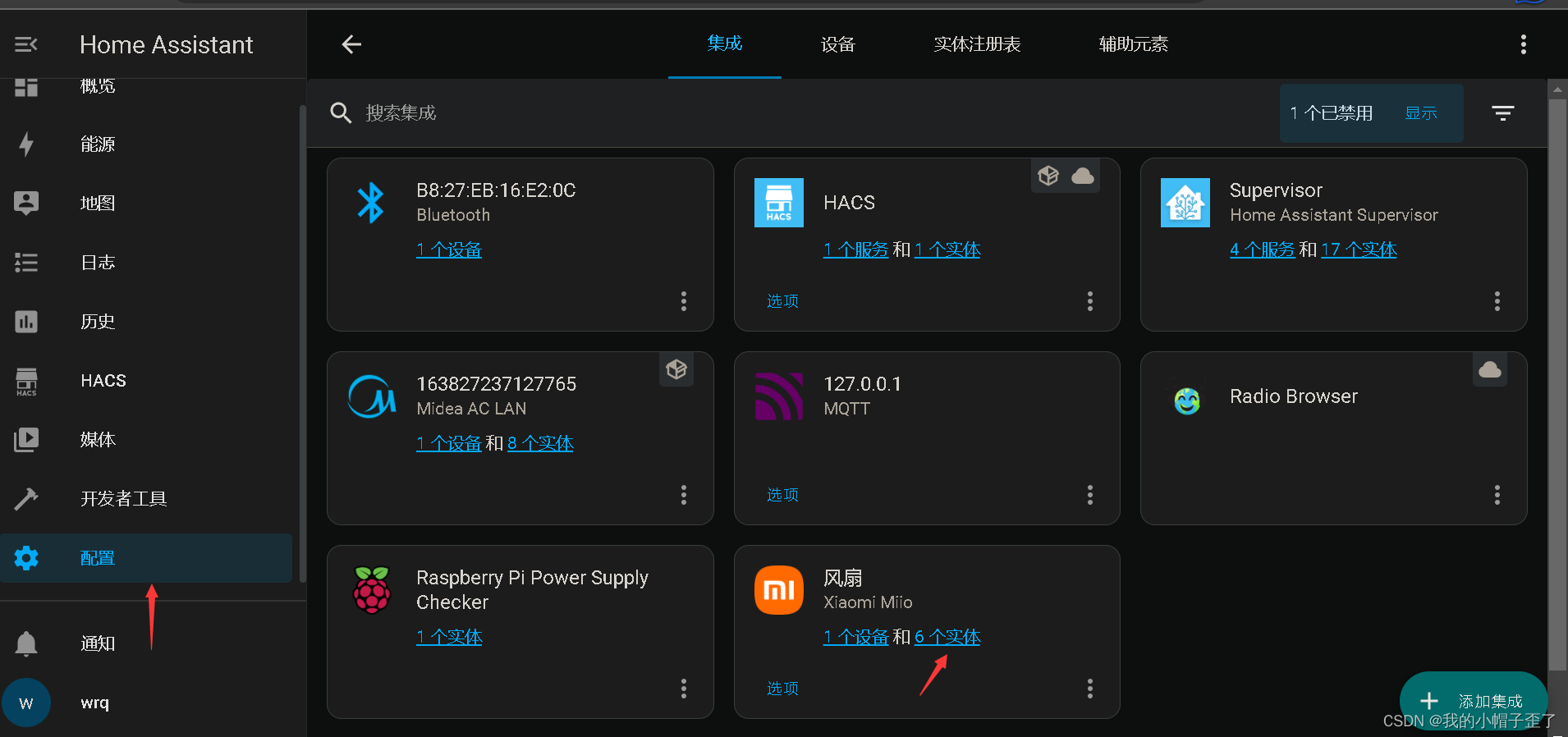
Task: Click the 添加集成 button
Action: (1474, 701)
